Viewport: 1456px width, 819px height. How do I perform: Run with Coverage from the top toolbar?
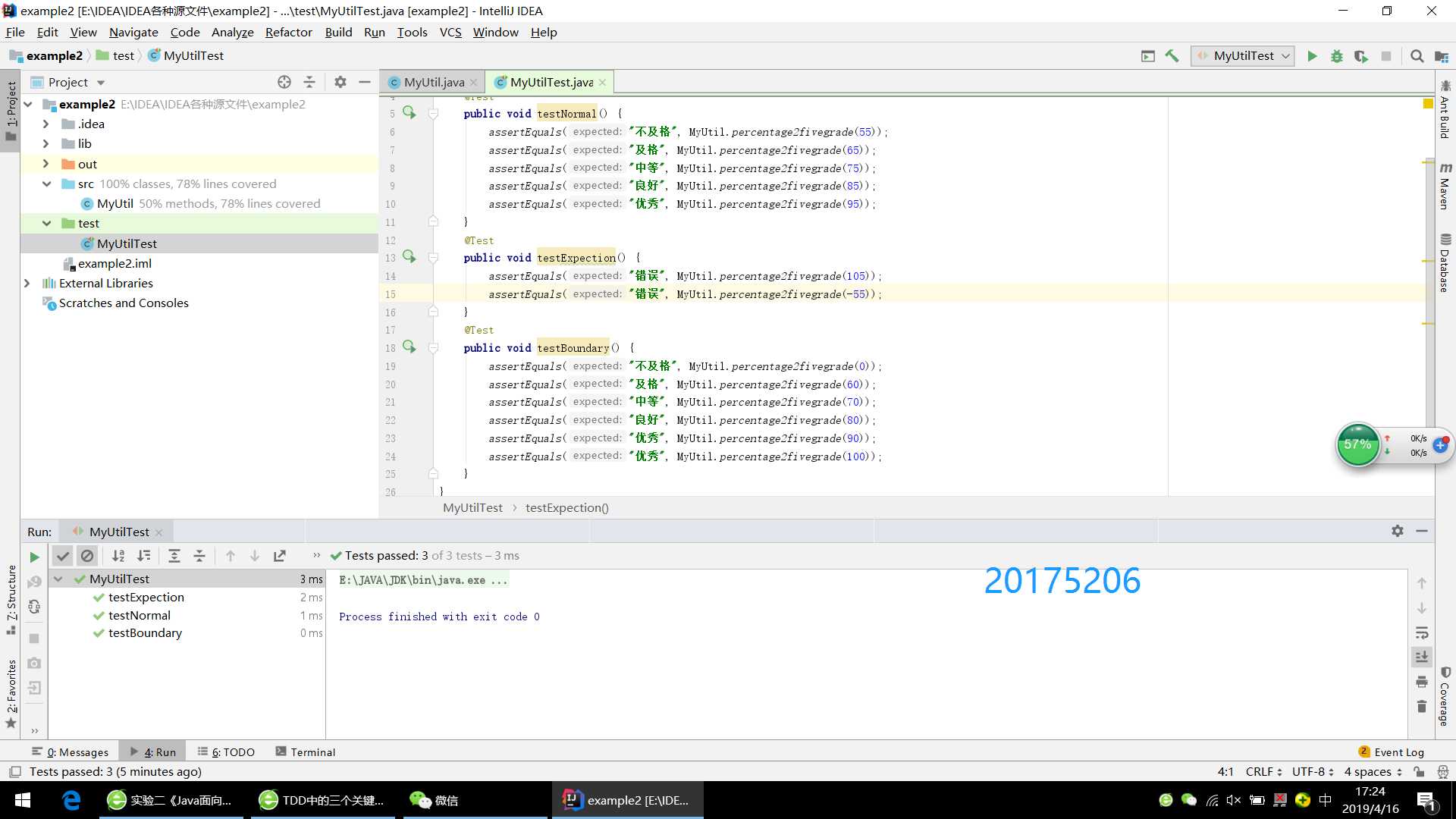[x=1361, y=56]
